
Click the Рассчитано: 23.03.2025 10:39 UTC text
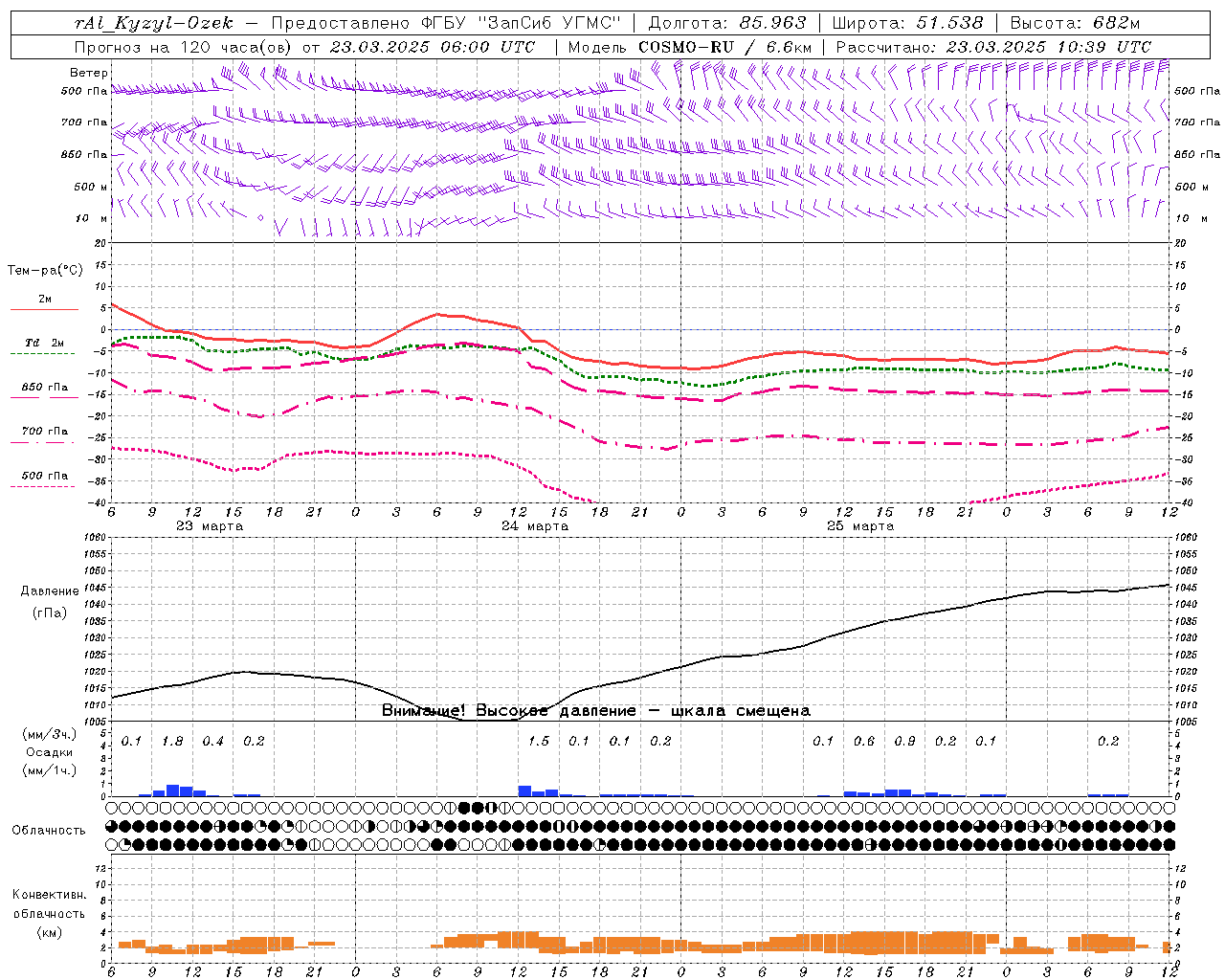[x=993, y=47]
